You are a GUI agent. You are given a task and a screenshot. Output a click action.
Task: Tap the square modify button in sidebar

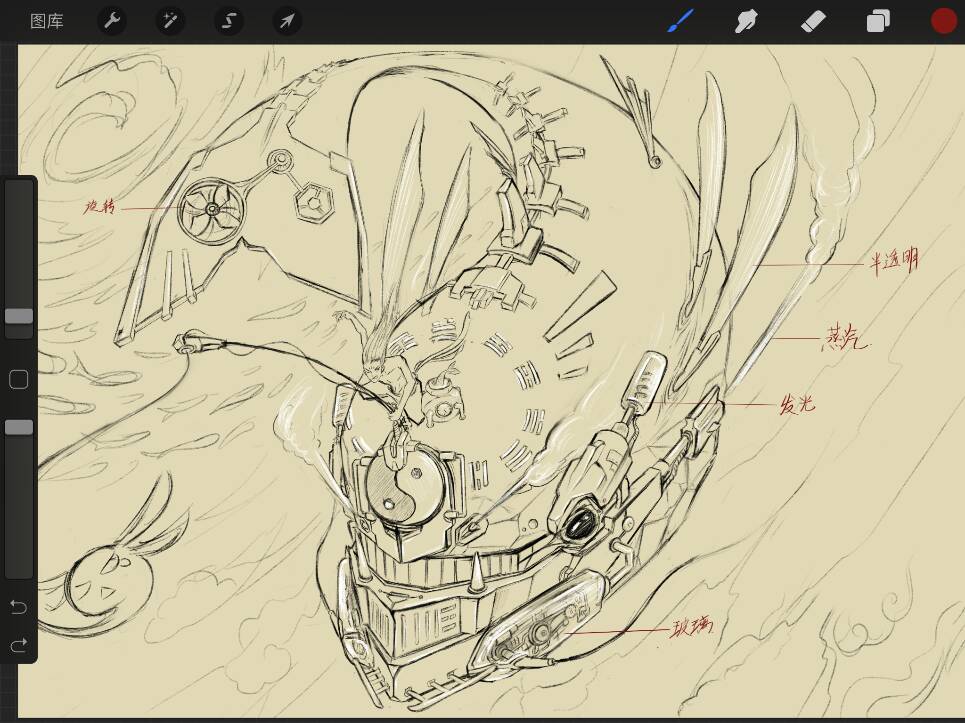coord(18,380)
